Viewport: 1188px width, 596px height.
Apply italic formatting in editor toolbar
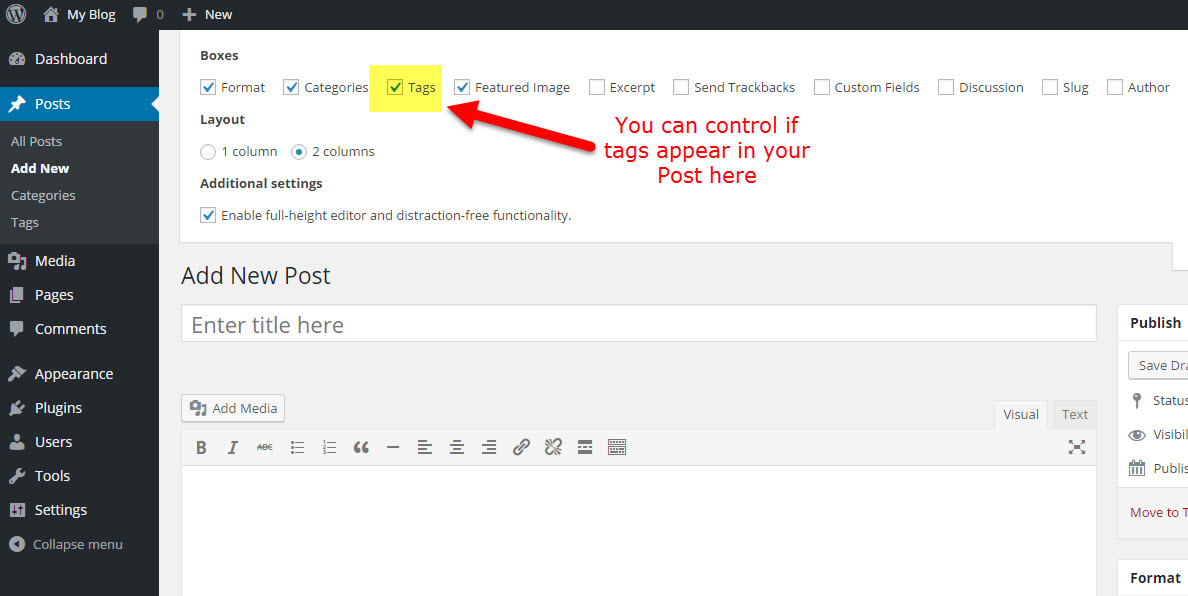tap(233, 448)
